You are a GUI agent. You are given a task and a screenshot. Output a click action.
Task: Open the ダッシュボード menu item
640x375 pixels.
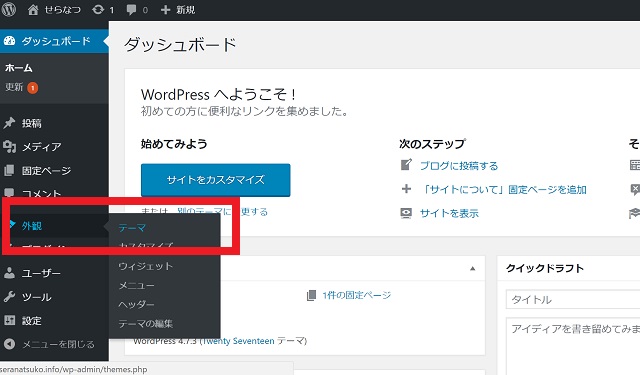(x=54, y=41)
